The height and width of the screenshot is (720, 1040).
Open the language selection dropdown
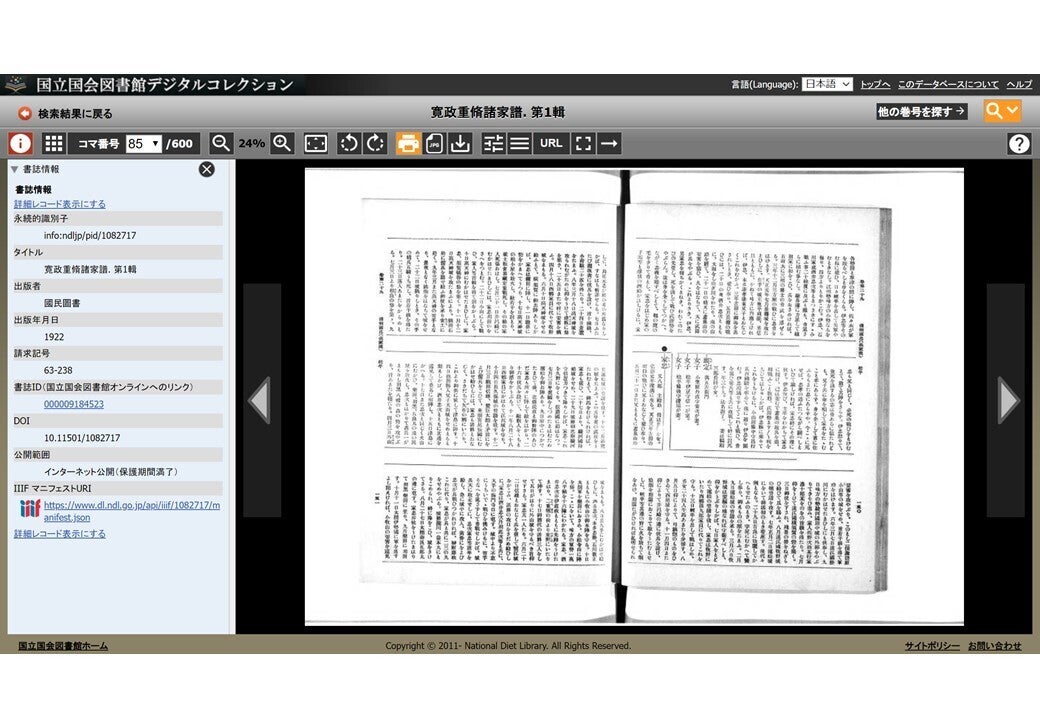[x=827, y=85]
